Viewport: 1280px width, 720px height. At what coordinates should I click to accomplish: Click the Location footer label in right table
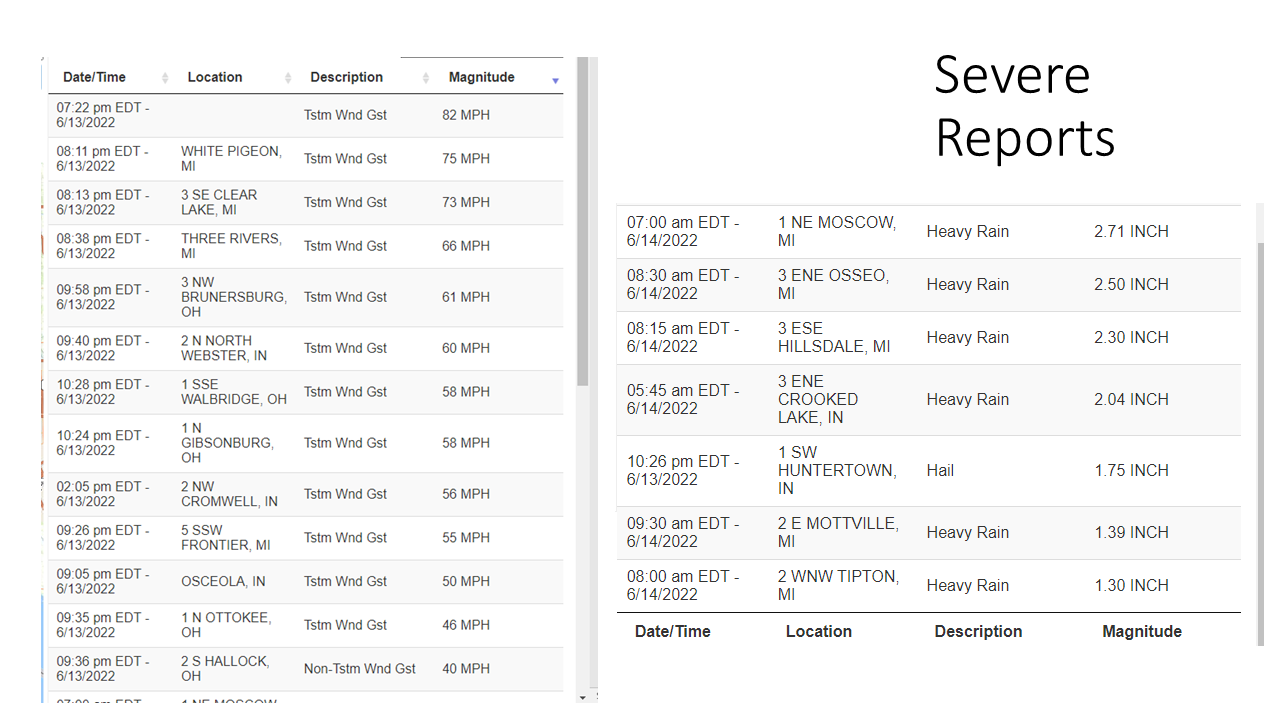coord(818,631)
